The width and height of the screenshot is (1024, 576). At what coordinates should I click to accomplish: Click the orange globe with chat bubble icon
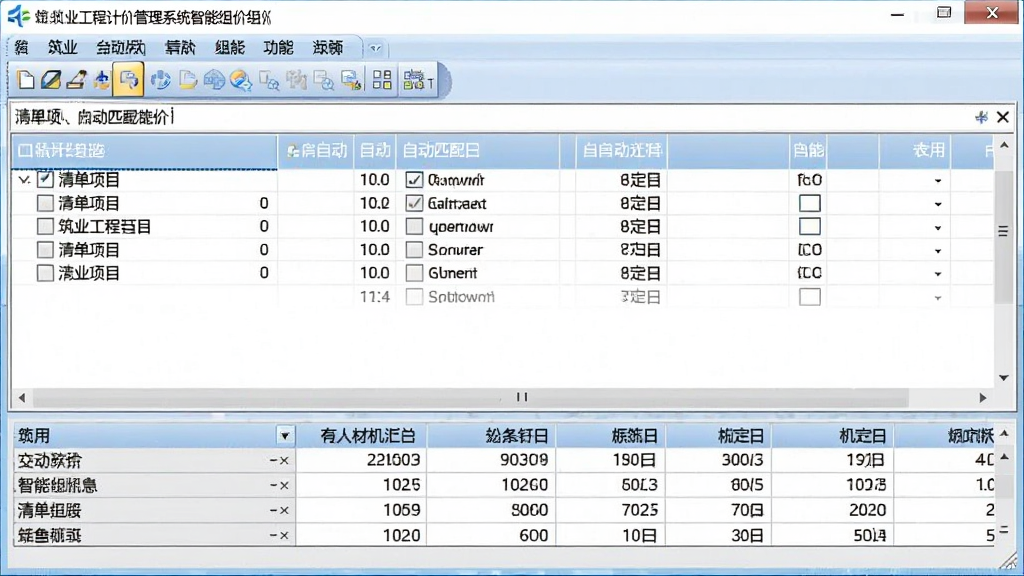pyautogui.click(x=241, y=80)
